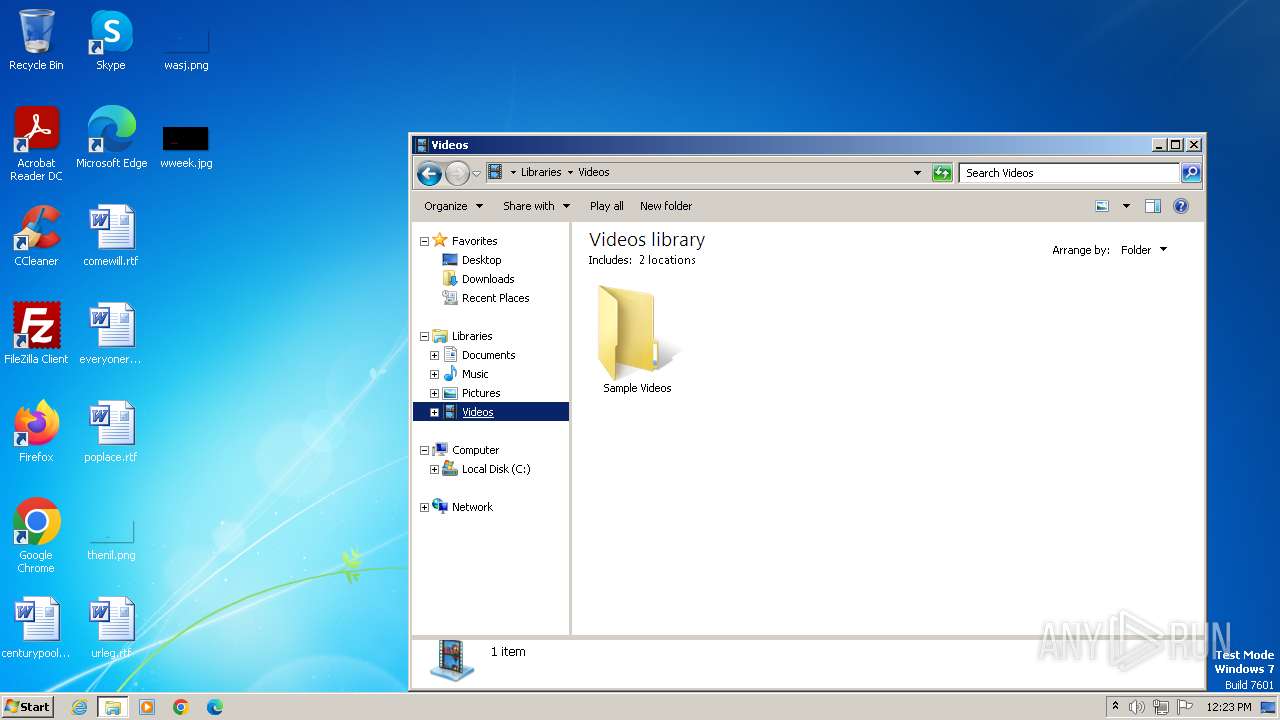Viewport: 1280px width, 720px height.
Task: Click the taskbar clock 12:23 PM
Action: click(x=1229, y=707)
